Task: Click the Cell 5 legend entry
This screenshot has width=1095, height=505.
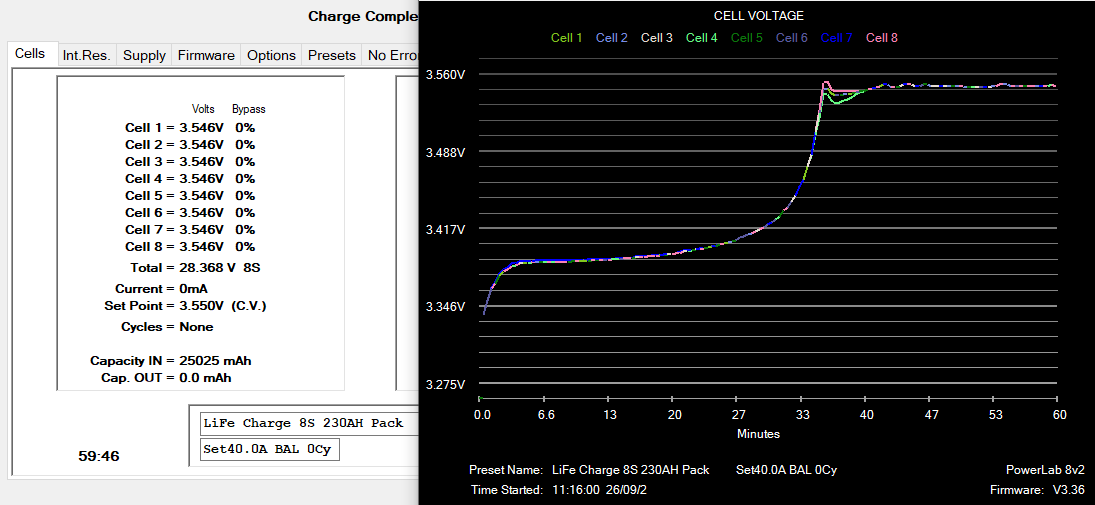Action: pyautogui.click(x=746, y=38)
